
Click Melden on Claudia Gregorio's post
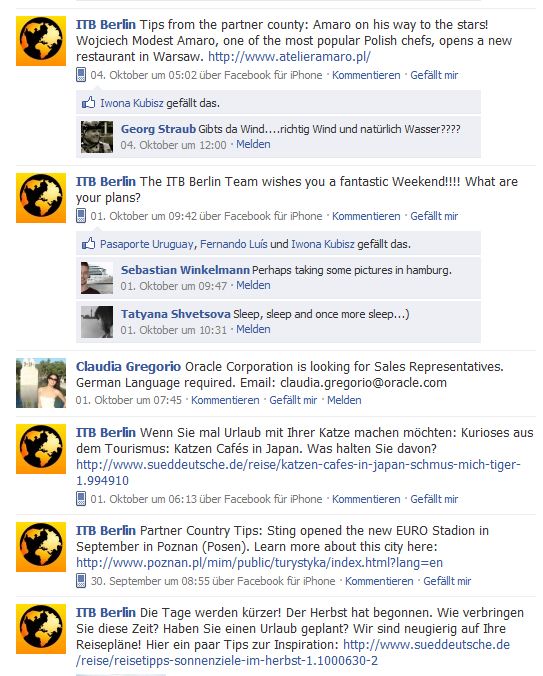point(344,400)
